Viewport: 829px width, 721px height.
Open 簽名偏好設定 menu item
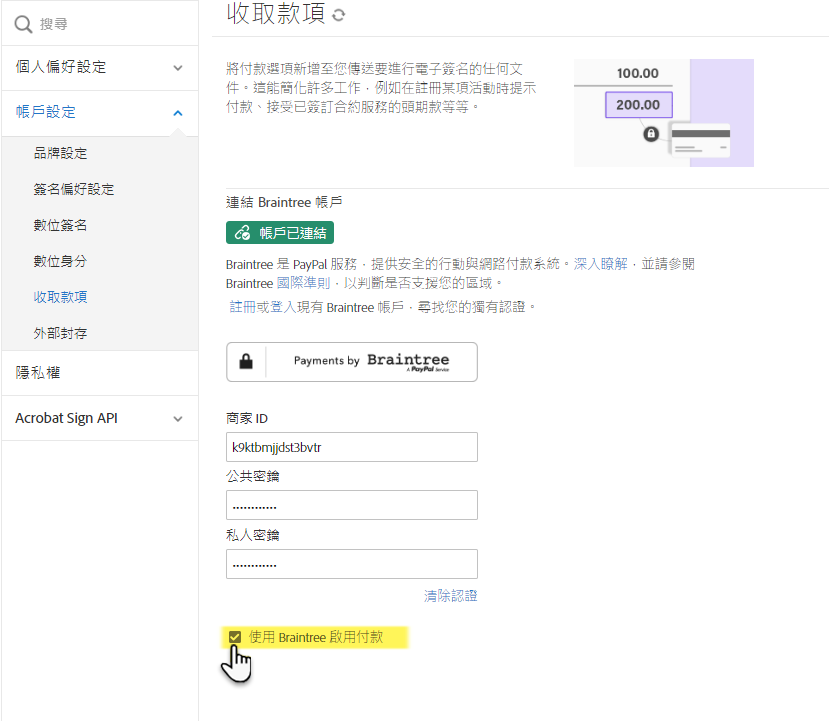tap(73, 189)
